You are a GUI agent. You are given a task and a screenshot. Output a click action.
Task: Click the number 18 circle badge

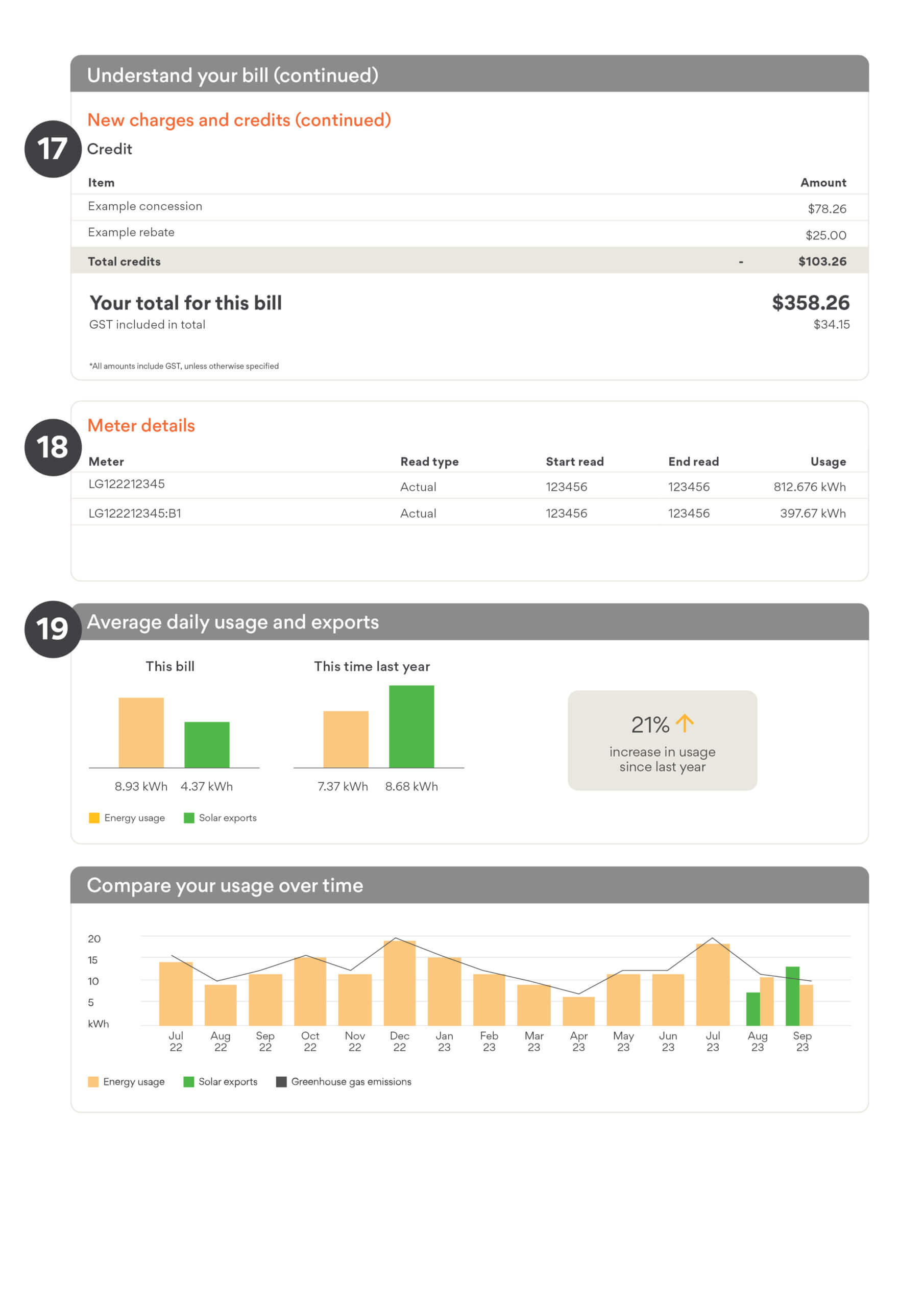53,447
